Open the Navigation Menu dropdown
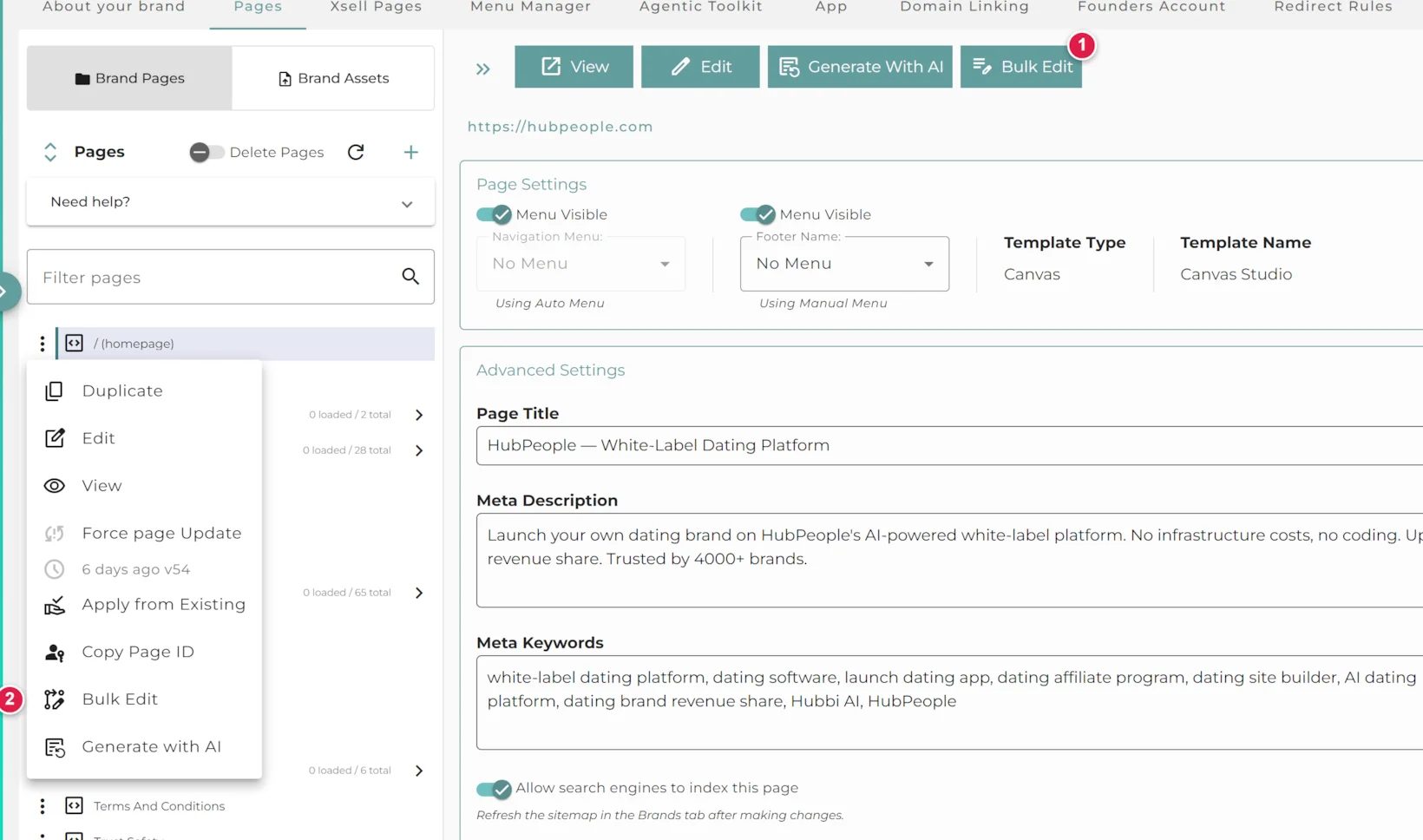The image size is (1423, 840). coord(580,264)
